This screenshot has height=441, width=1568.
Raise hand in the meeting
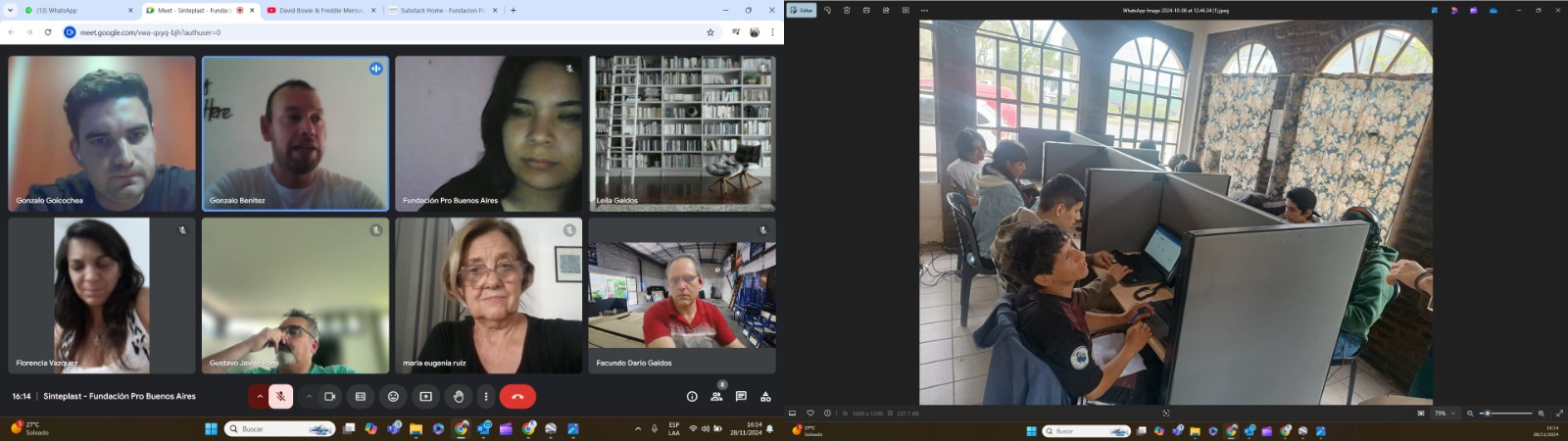[x=458, y=397]
